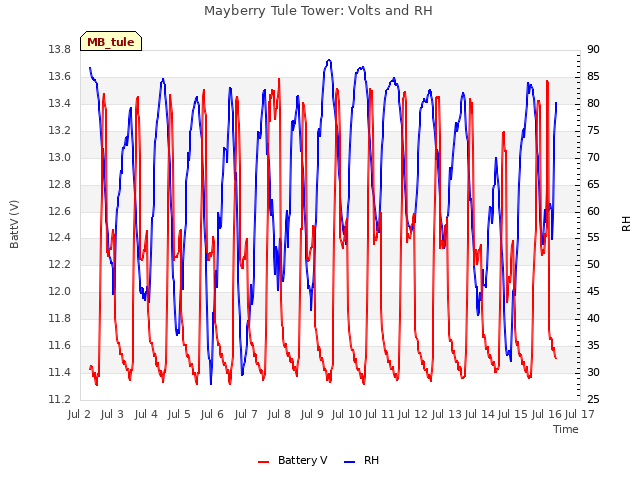This screenshot has width=640, height=480.
Task: Click the 11.4 left axis tick label
Action: (x=59, y=372)
